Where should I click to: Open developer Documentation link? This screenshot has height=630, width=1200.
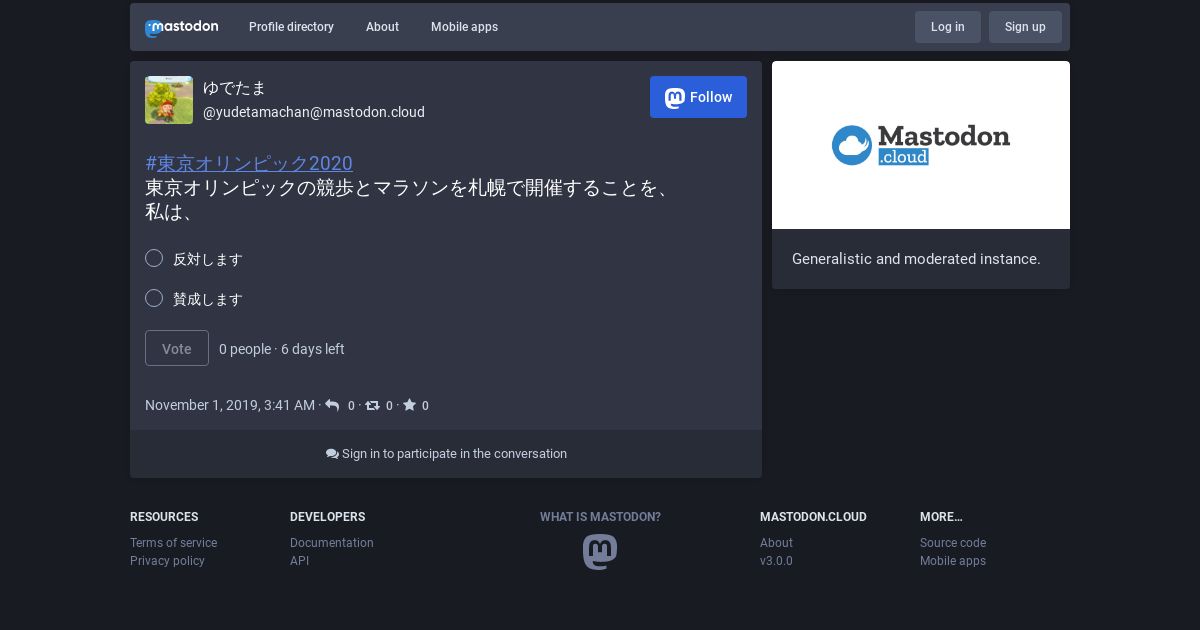tap(332, 543)
